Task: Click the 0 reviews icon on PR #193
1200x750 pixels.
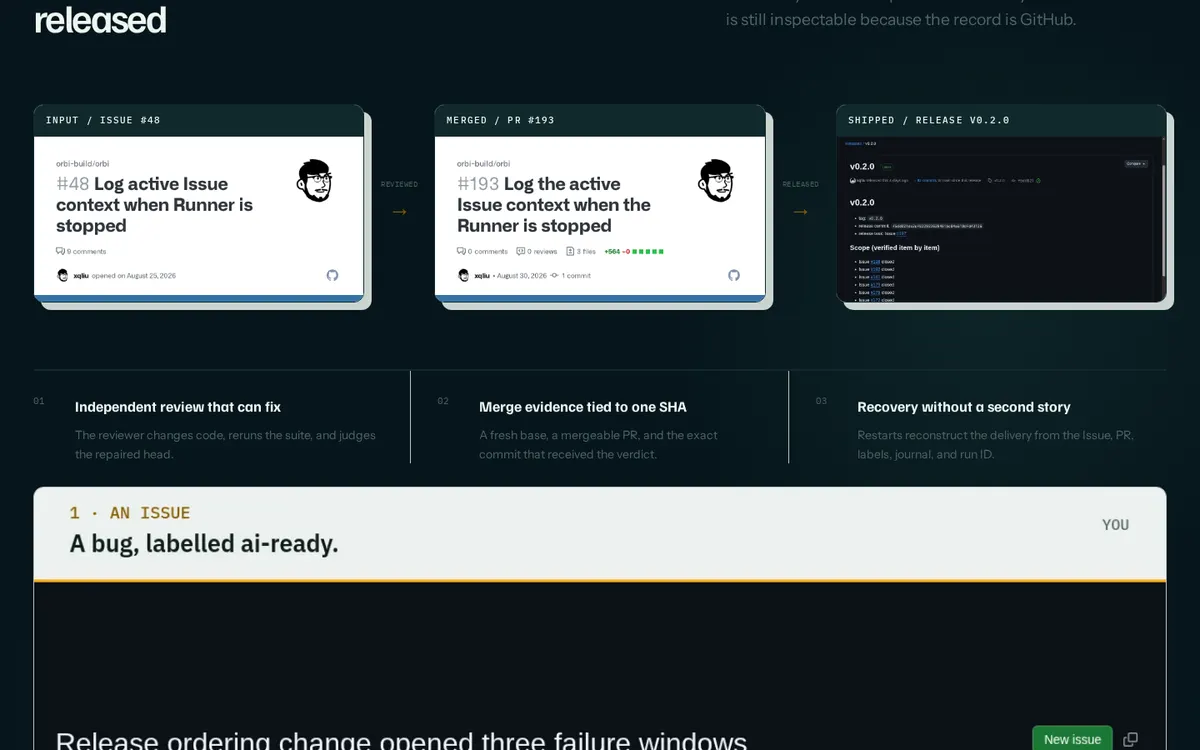Action: point(520,252)
